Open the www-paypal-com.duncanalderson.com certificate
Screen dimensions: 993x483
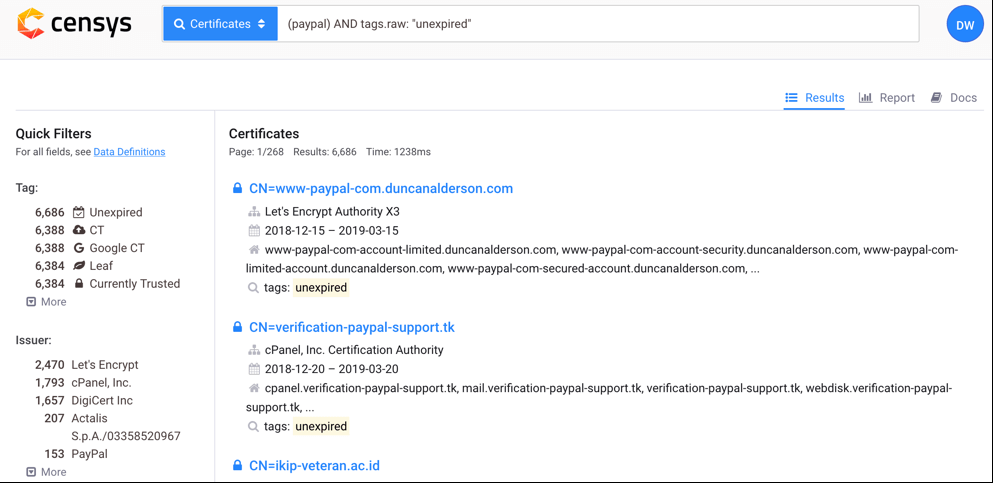380,188
